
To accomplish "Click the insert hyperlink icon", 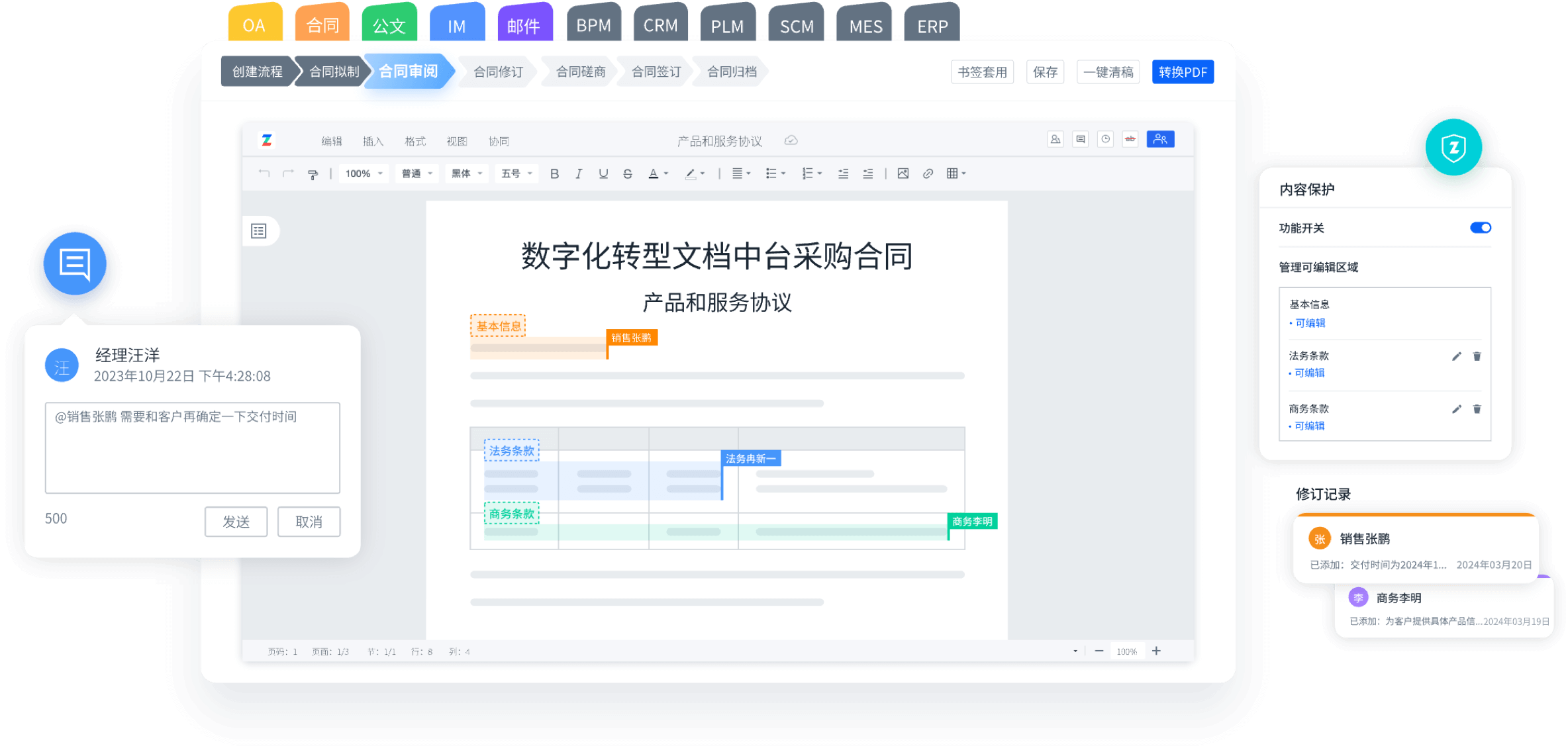I will (928, 173).
